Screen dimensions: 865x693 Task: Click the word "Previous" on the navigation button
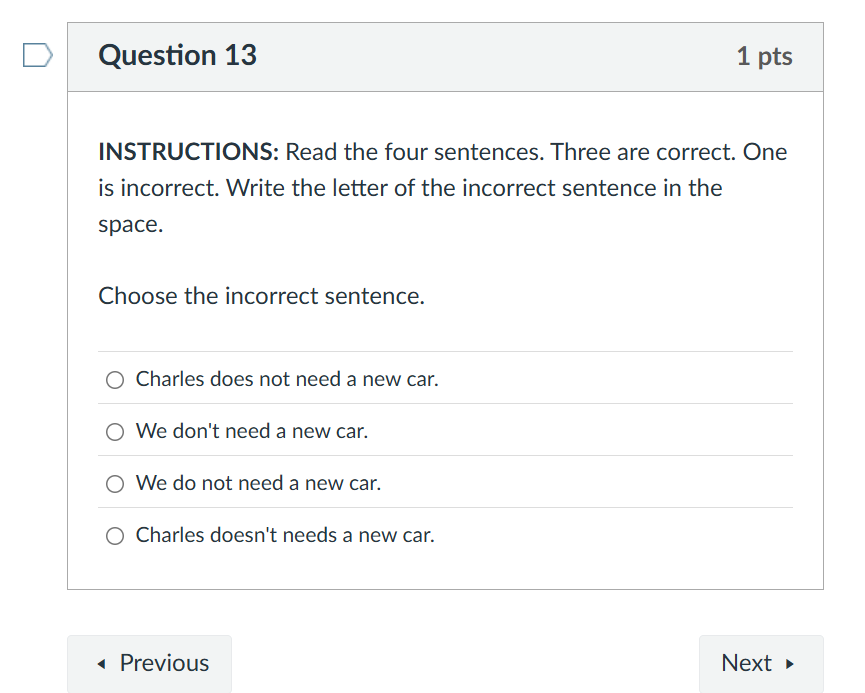tap(164, 663)
